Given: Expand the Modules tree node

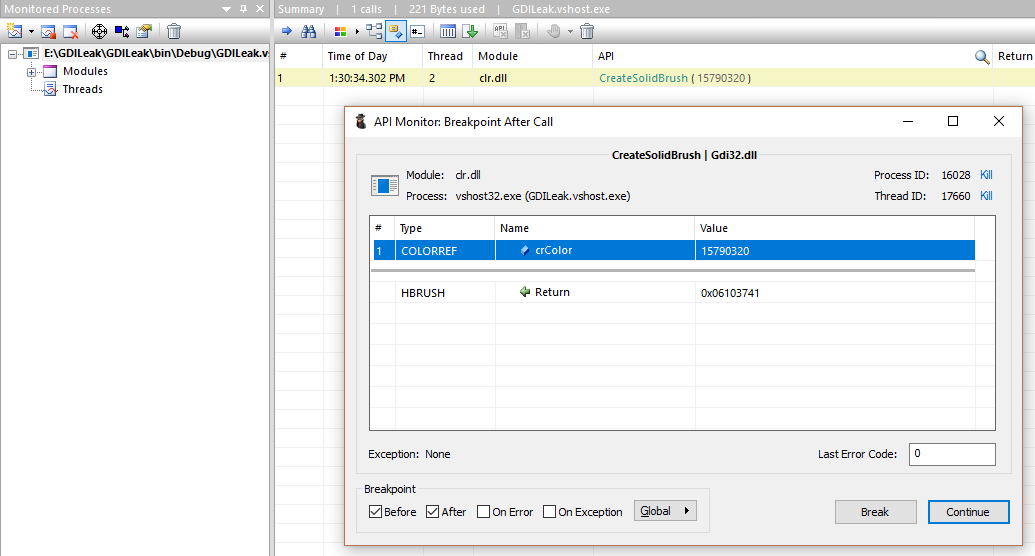Looking at the screenshot, I should pyautogui.click(x=31, y=72).
